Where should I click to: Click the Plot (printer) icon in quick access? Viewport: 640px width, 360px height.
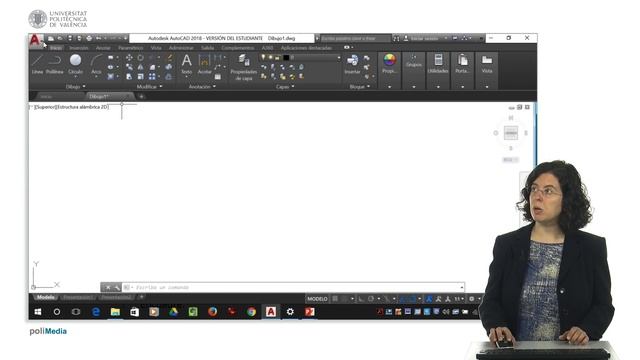coord(89,38)
